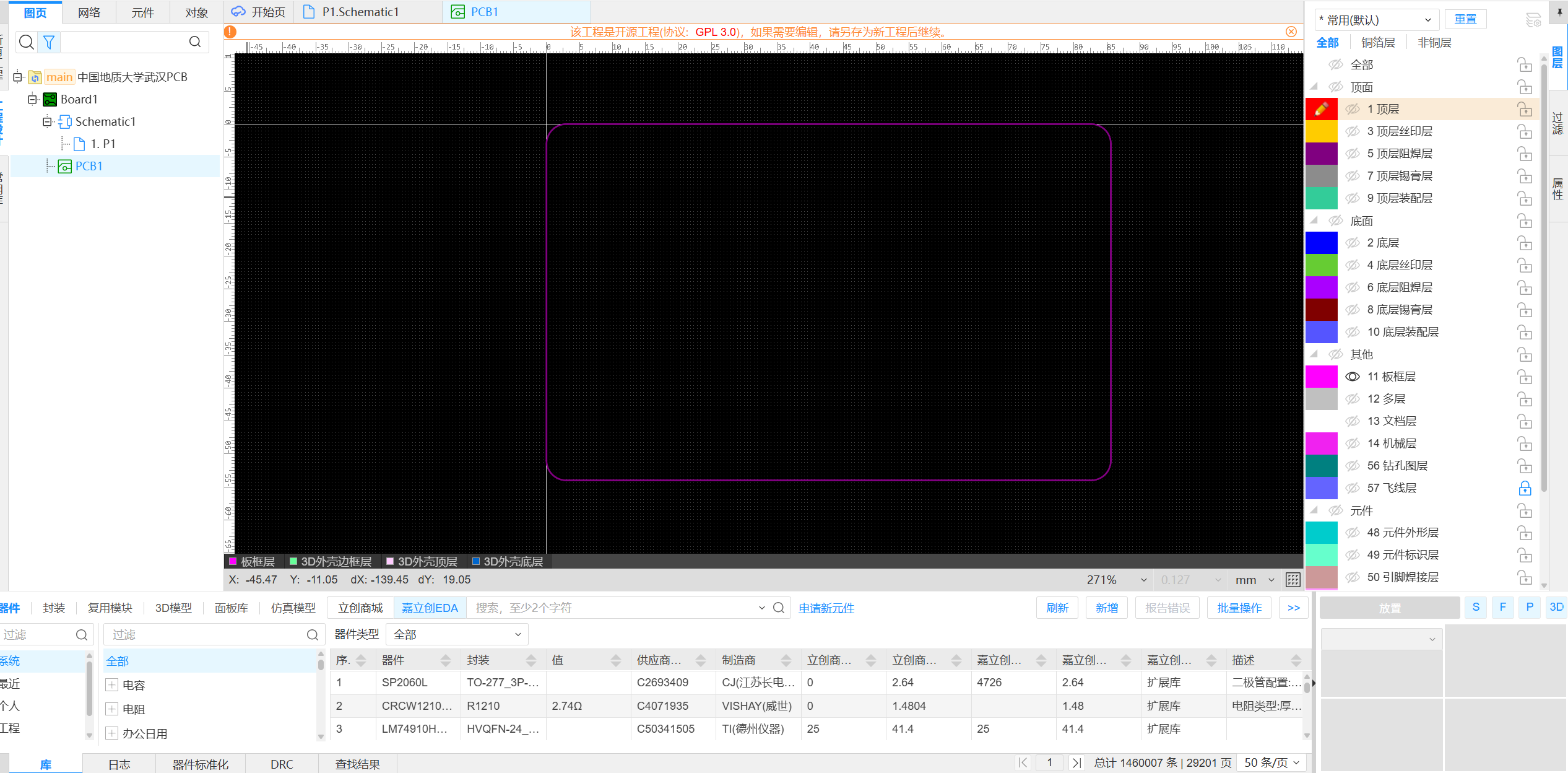Hide the 11 板框层 layer

1353,377
